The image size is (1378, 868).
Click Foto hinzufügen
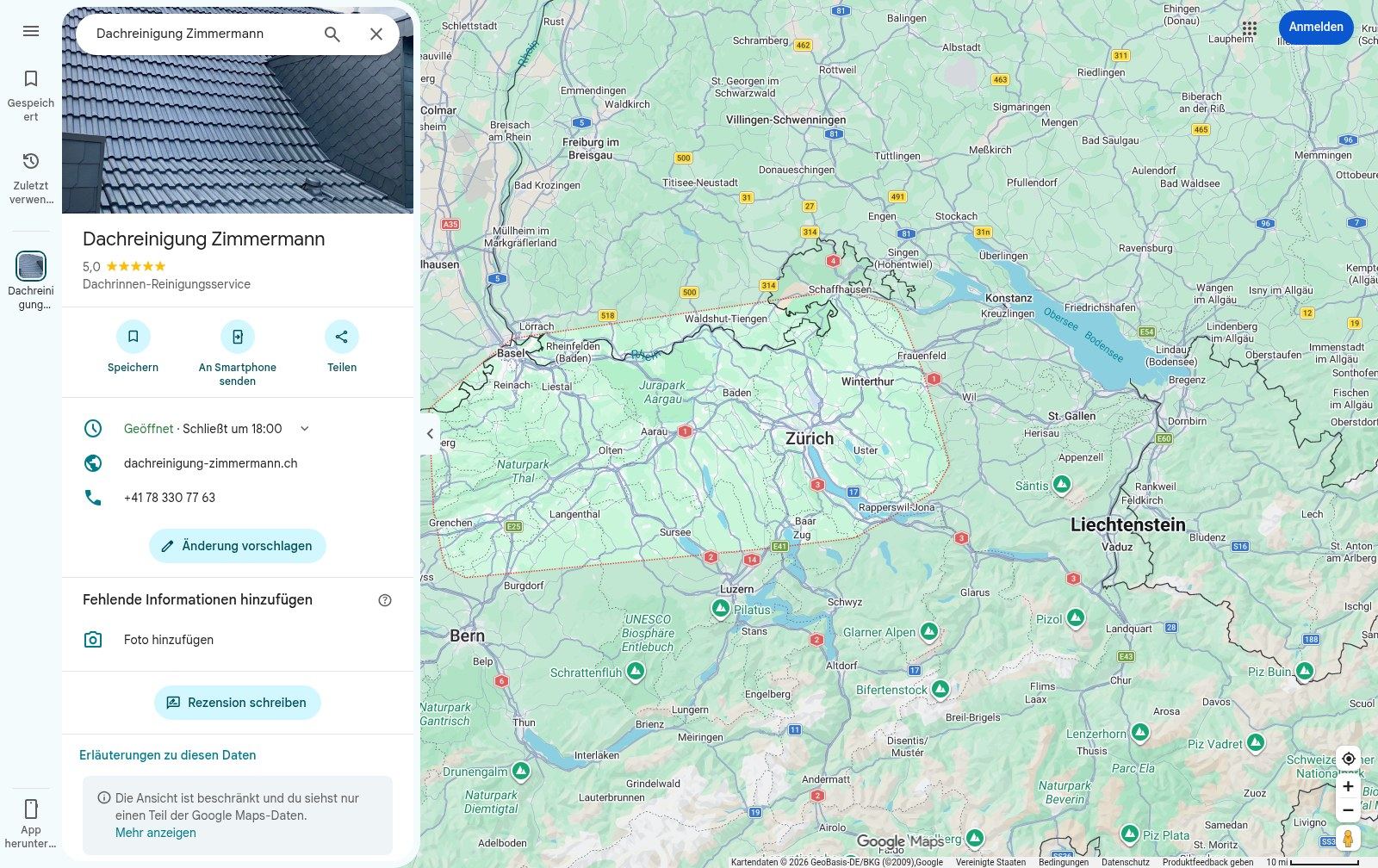pyautogui.click(x=169, y=640)
